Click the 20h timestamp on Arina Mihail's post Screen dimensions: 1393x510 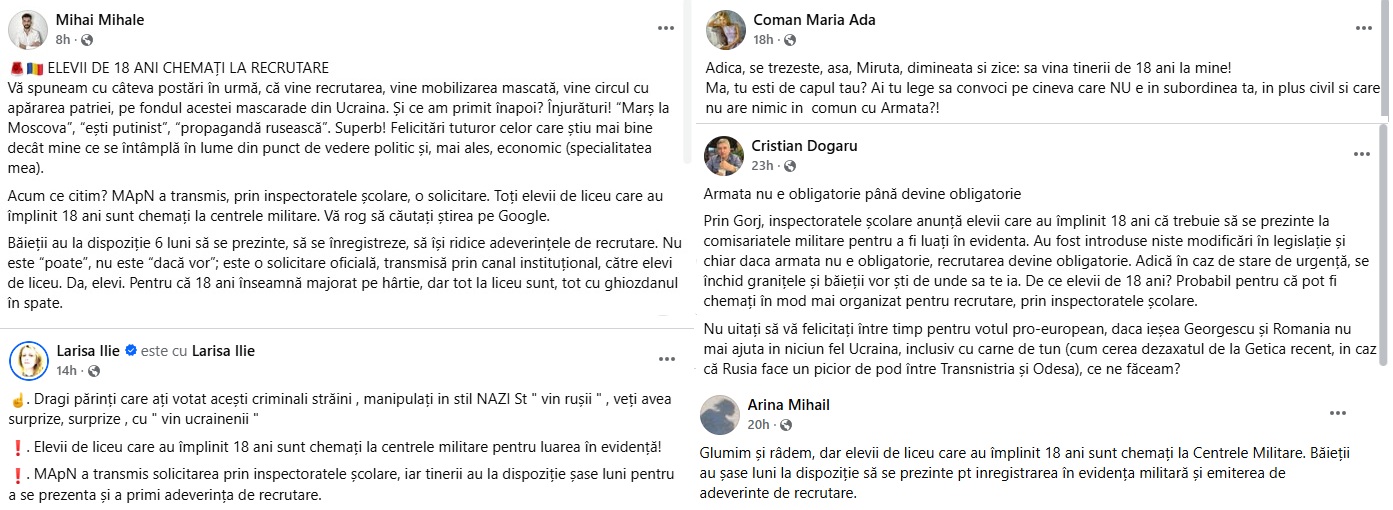coord(757,425)
